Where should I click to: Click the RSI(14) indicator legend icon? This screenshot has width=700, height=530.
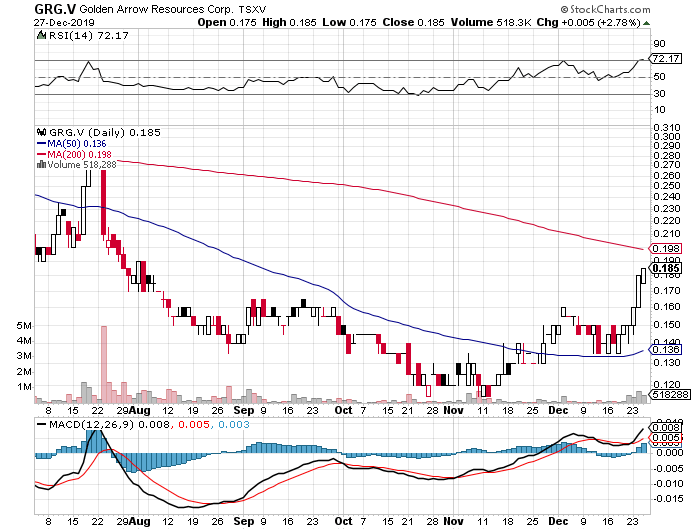41,36
